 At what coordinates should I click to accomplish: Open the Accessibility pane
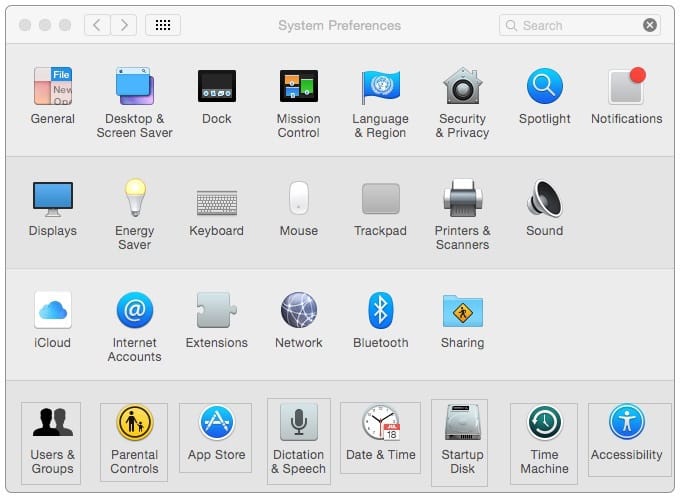point(627,423)
